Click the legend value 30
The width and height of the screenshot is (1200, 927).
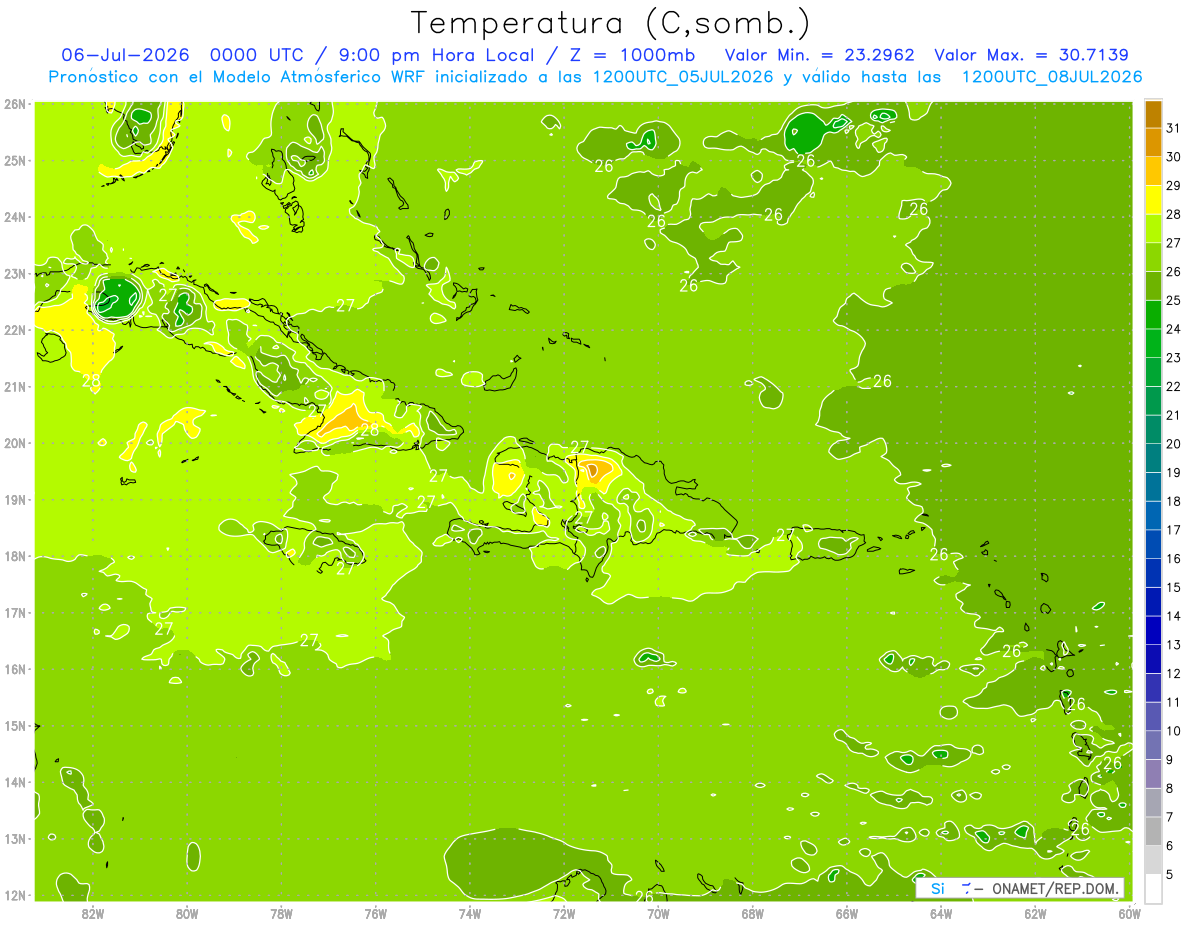coord(1174,157)
